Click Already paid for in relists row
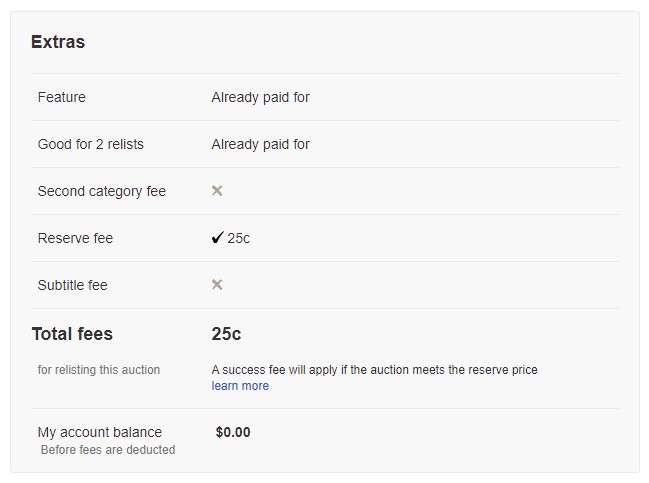 pos(260,144)
